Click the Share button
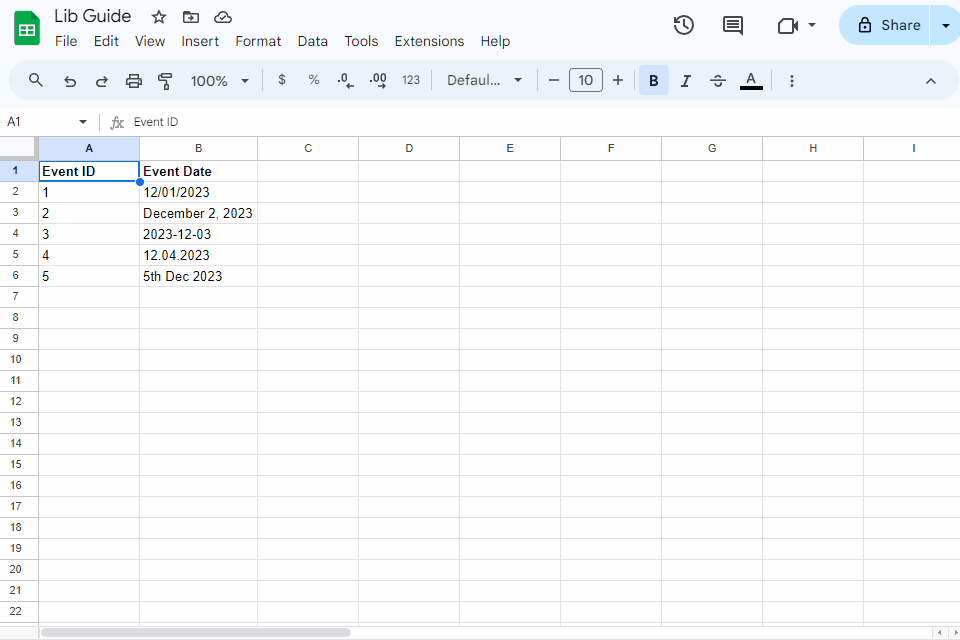960x640 pixels. point(885,25)
